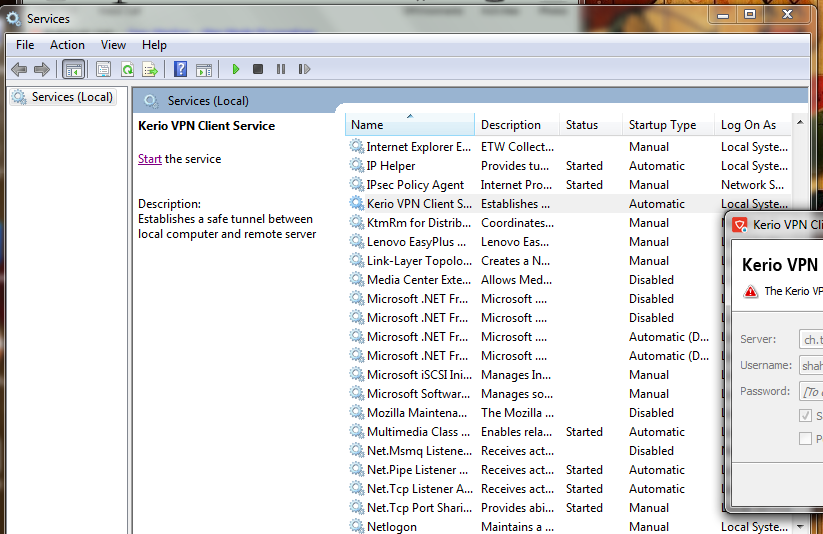Sort by the Status column header
The height and width of the screenshot is (534, 823).
[x=591, y=125]
